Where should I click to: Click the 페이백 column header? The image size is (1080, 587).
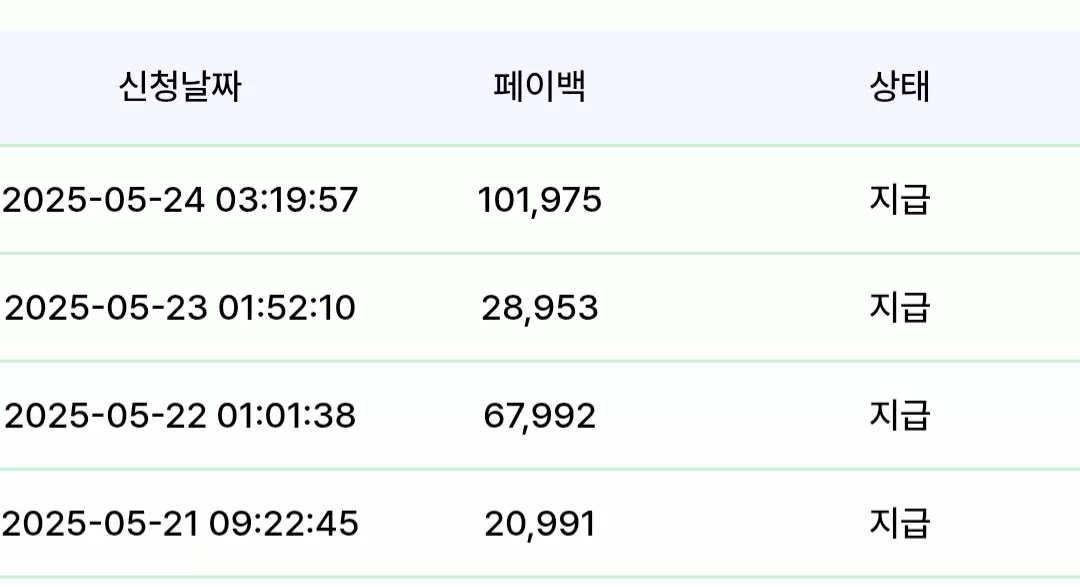tap(539, 87)
